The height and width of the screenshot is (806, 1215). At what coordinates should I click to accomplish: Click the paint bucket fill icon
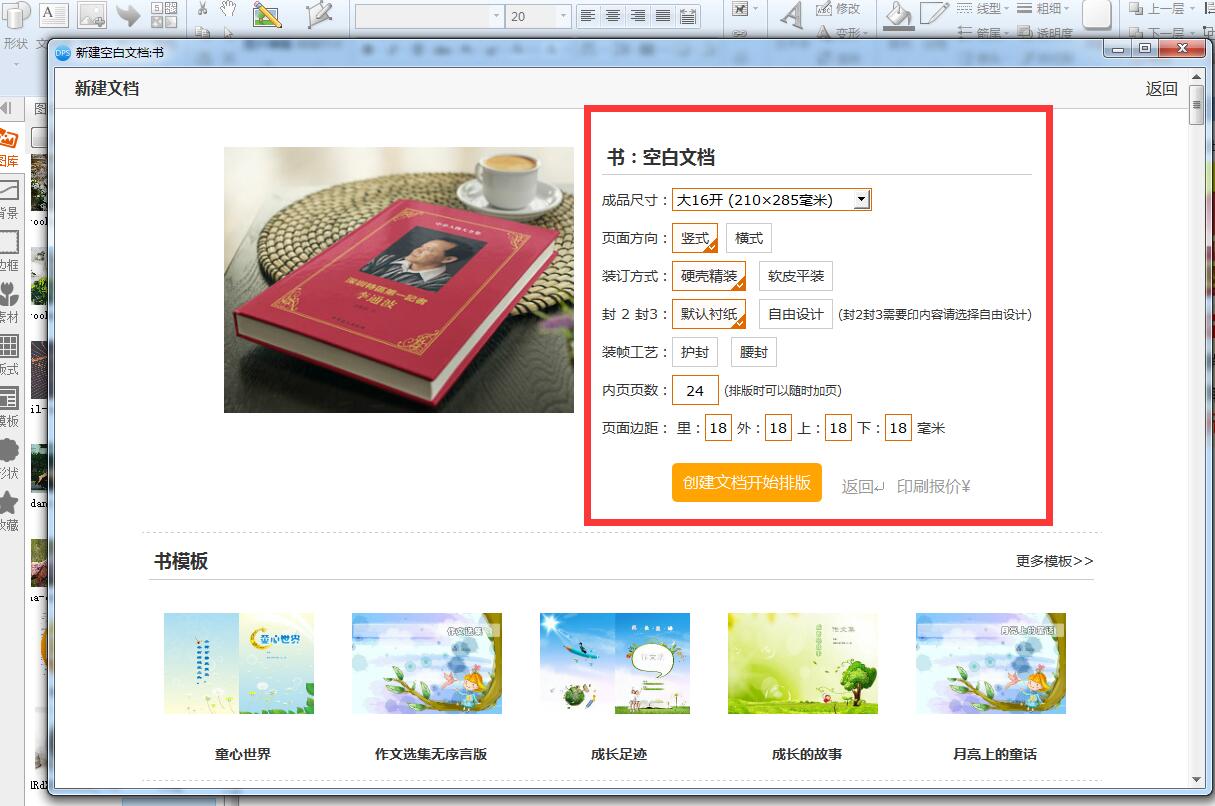[898, 13]
